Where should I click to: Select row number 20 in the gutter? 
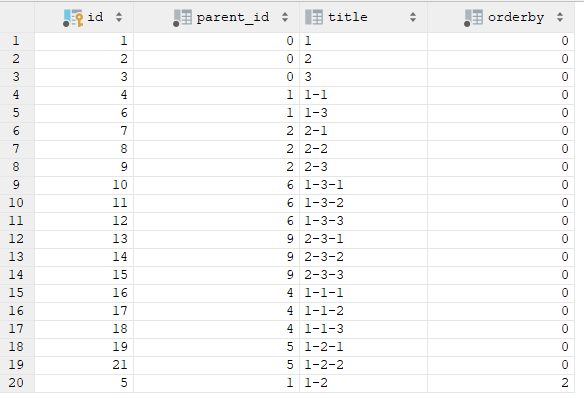point(16,383)
